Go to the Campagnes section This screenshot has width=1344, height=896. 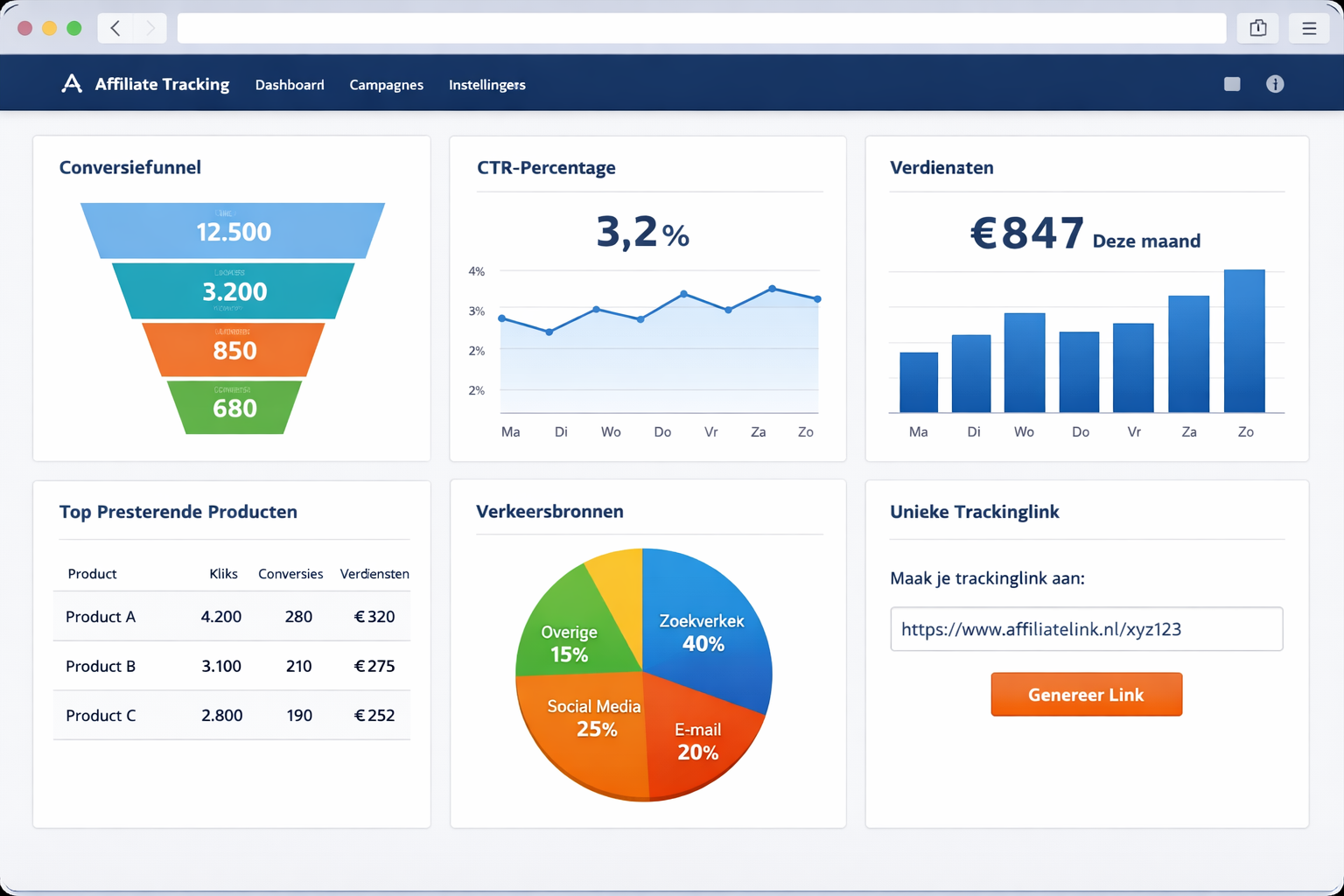[x=386, y=84]
